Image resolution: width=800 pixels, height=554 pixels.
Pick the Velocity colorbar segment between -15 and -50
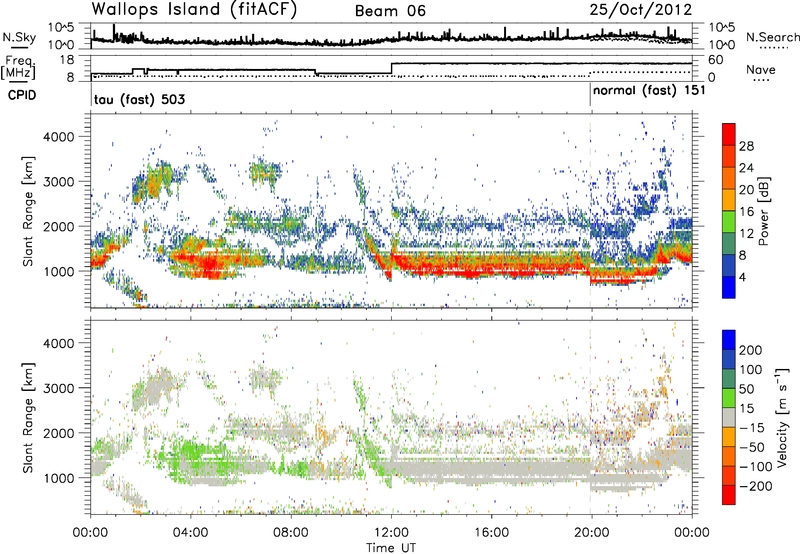729,437
